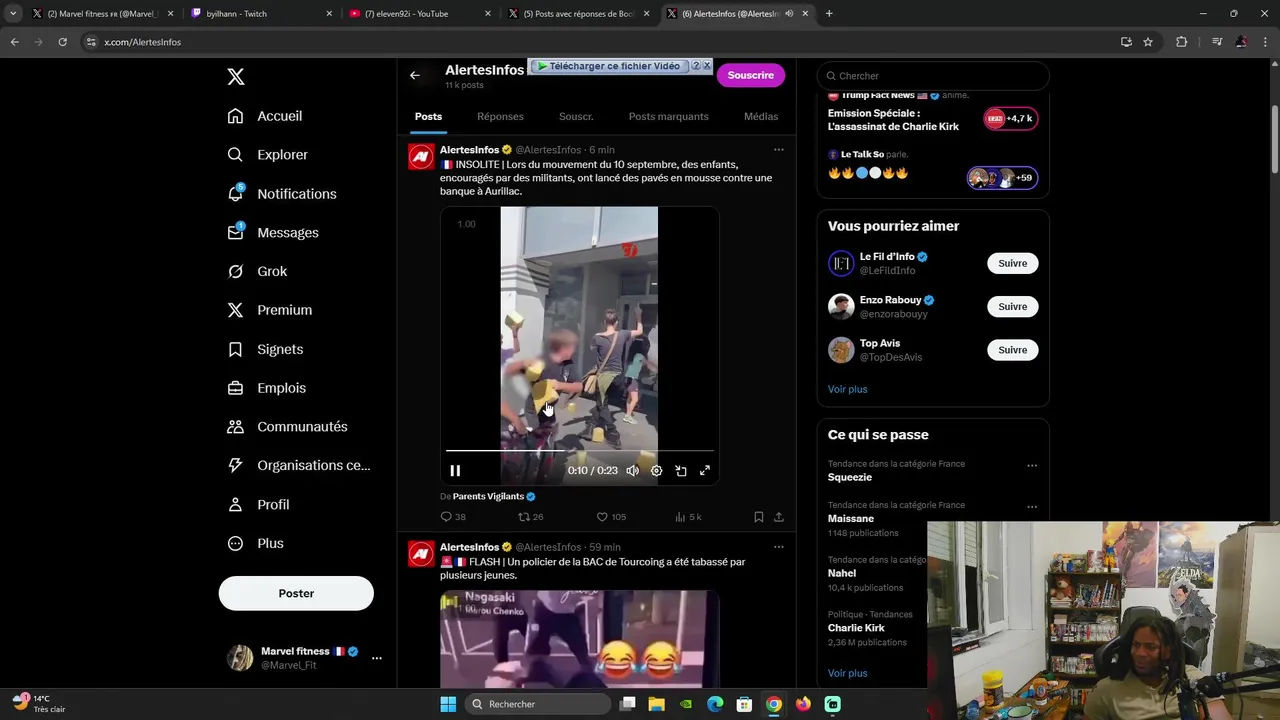Open Communautés in the sidebar
Screen dimensions: 1280x720
287,427
